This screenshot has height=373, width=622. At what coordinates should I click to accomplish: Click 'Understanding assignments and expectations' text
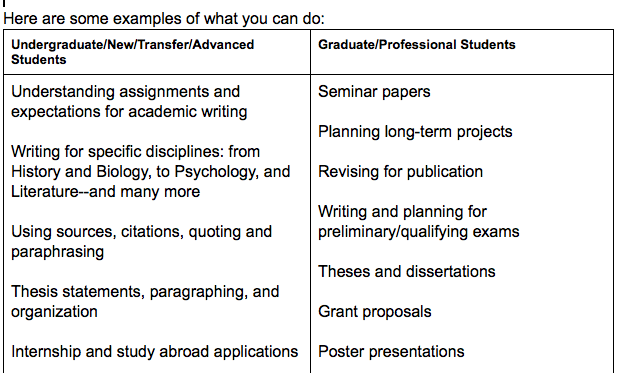tap(129, 102)
